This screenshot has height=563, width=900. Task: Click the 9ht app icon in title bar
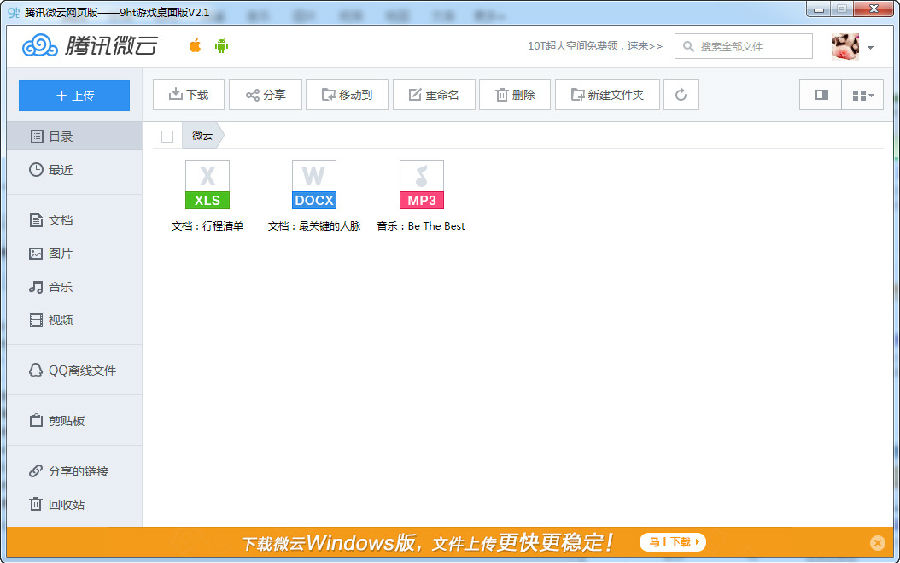(x=14, y=12)
